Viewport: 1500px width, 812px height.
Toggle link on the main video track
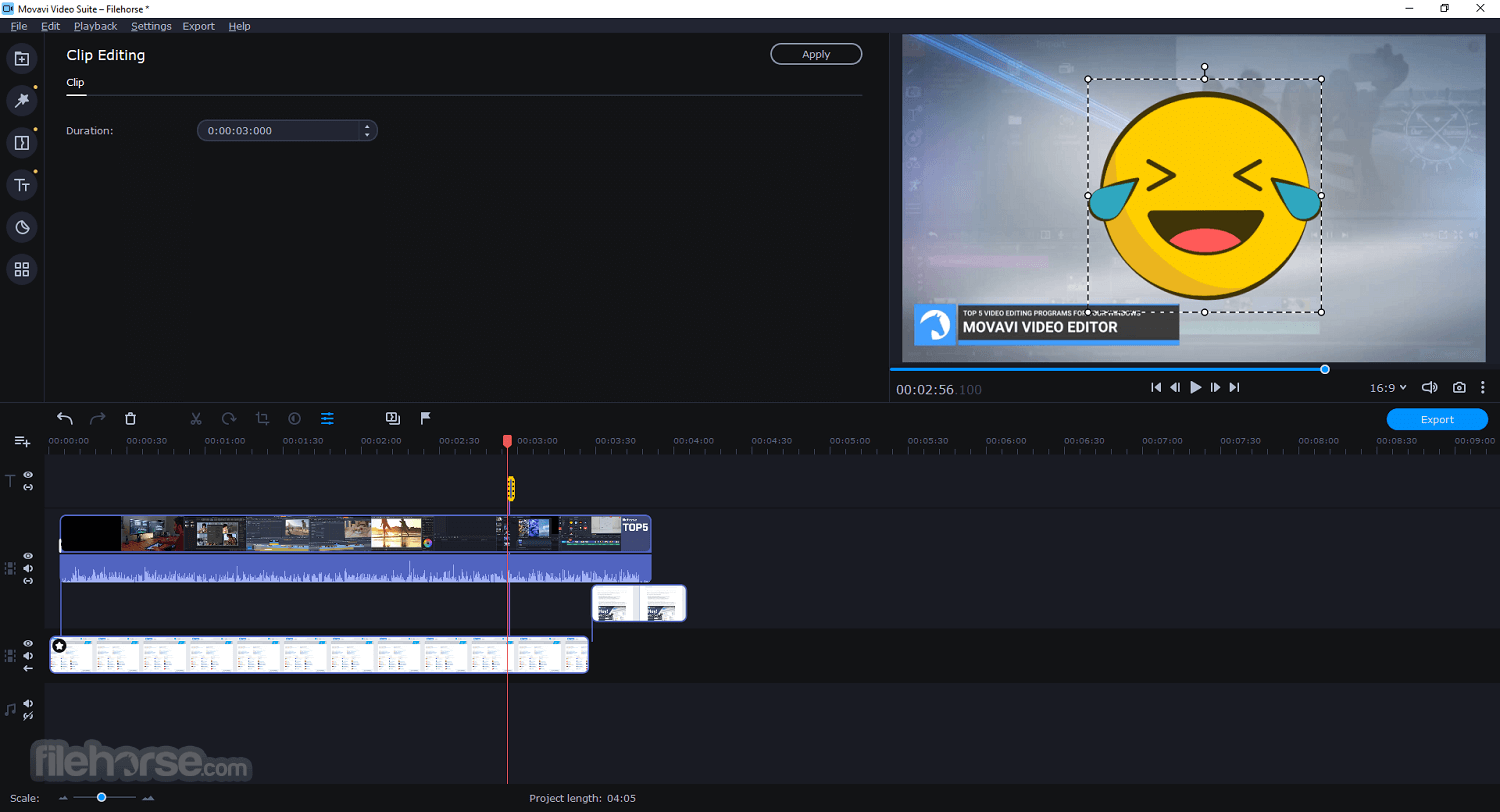tap(28, 581)
